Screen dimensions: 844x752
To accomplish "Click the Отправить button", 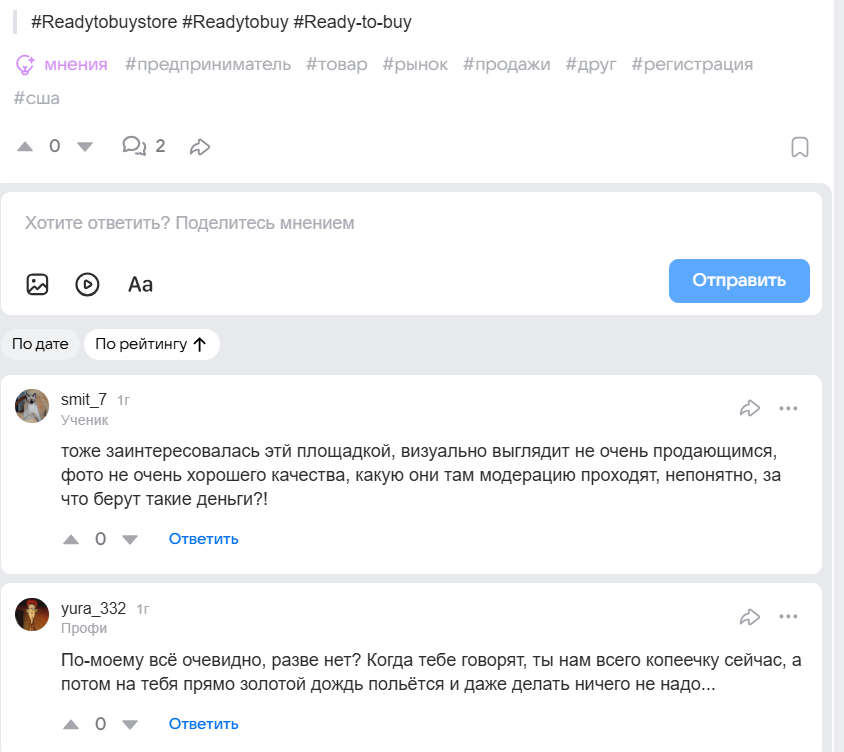I will pos(739,281).
